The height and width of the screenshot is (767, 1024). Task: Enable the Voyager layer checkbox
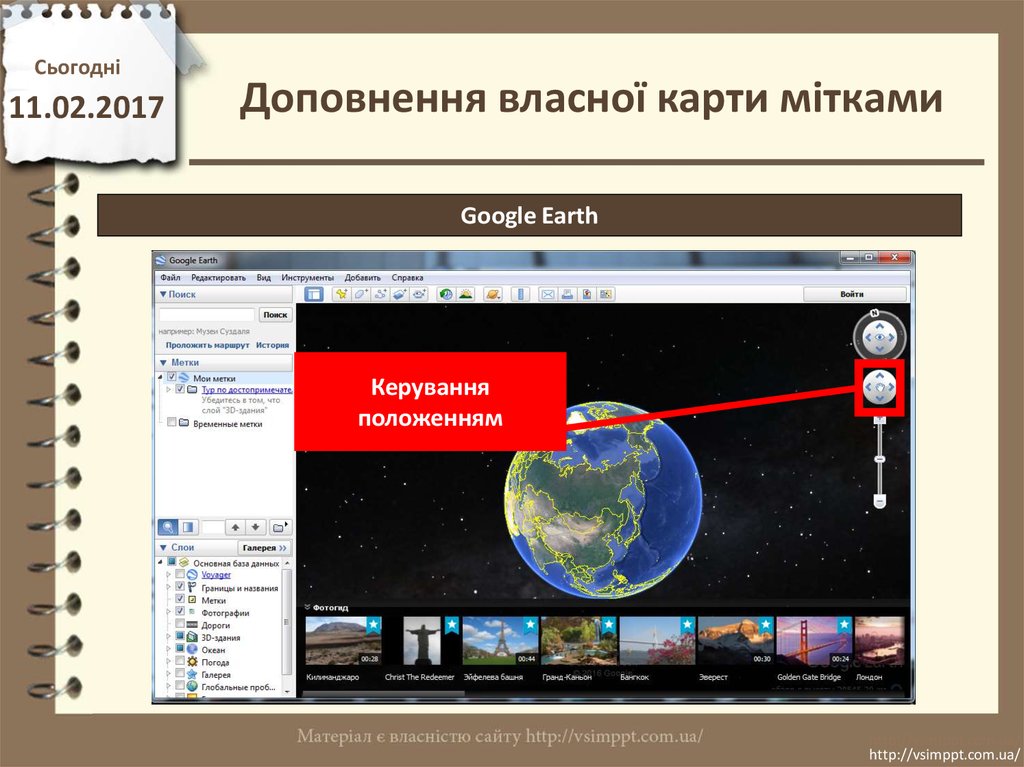[180, 575]
